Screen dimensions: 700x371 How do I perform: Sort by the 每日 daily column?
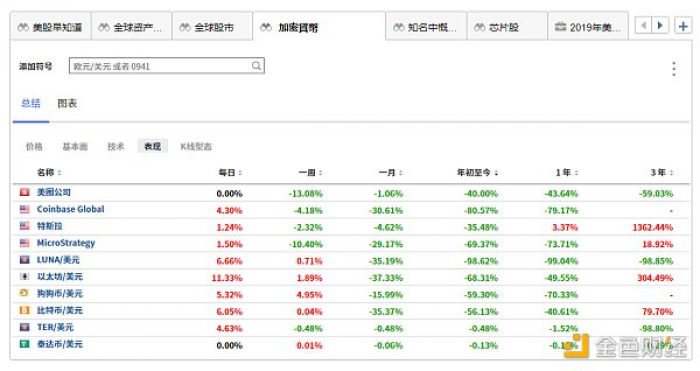pyautogui.click(x=230, y=172)
